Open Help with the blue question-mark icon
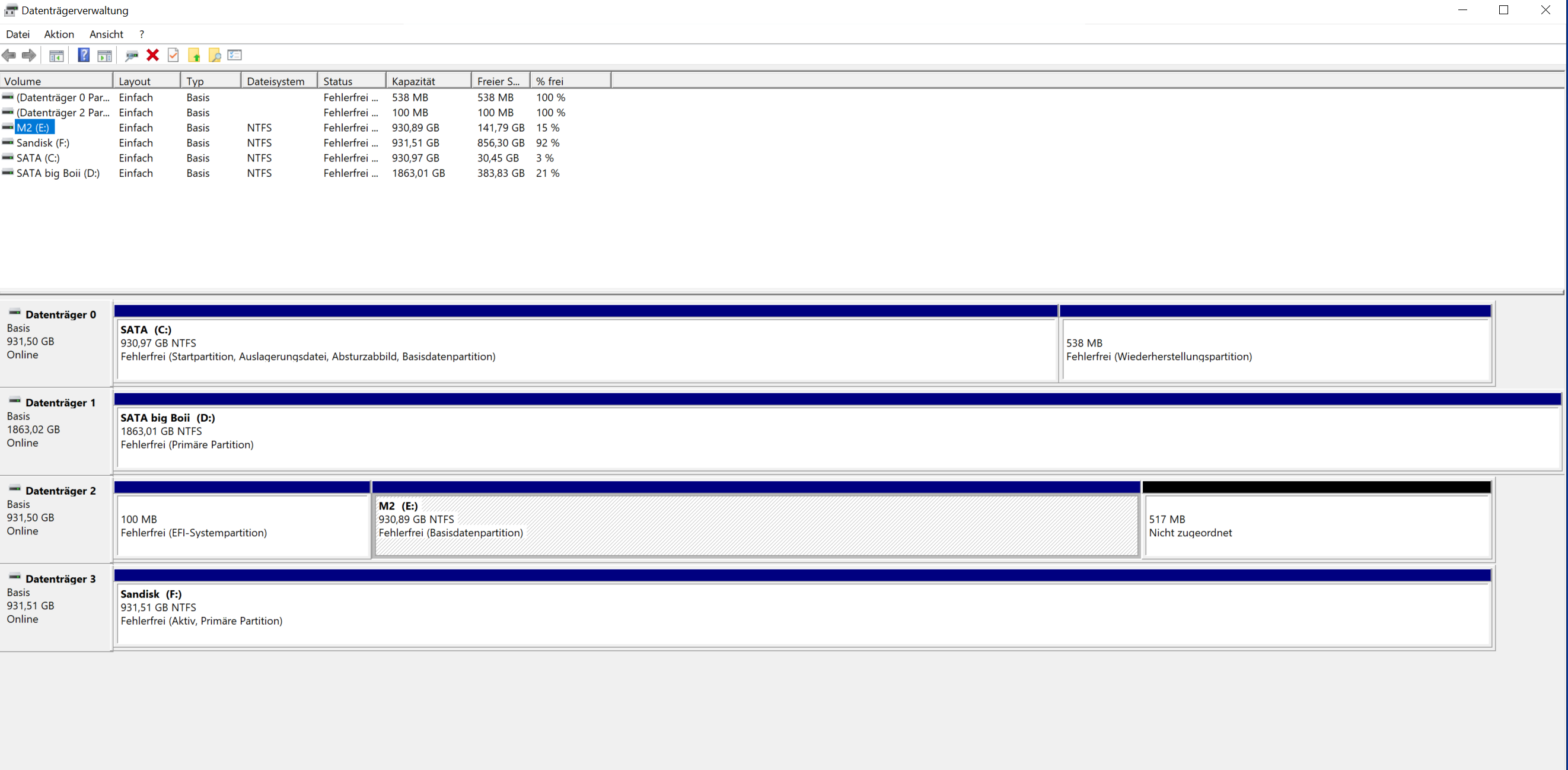1568x770 pixels. 84,55
